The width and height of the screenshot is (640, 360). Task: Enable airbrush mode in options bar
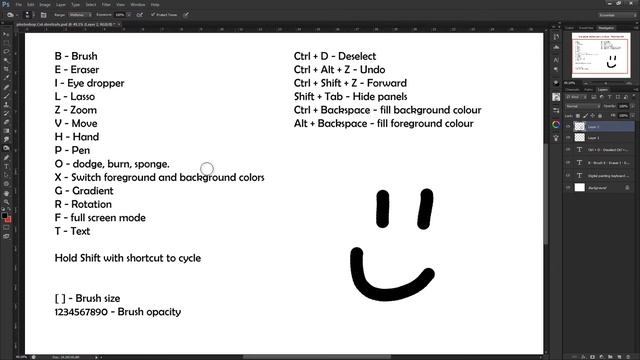pyautogui.click(x=140, y=15)
